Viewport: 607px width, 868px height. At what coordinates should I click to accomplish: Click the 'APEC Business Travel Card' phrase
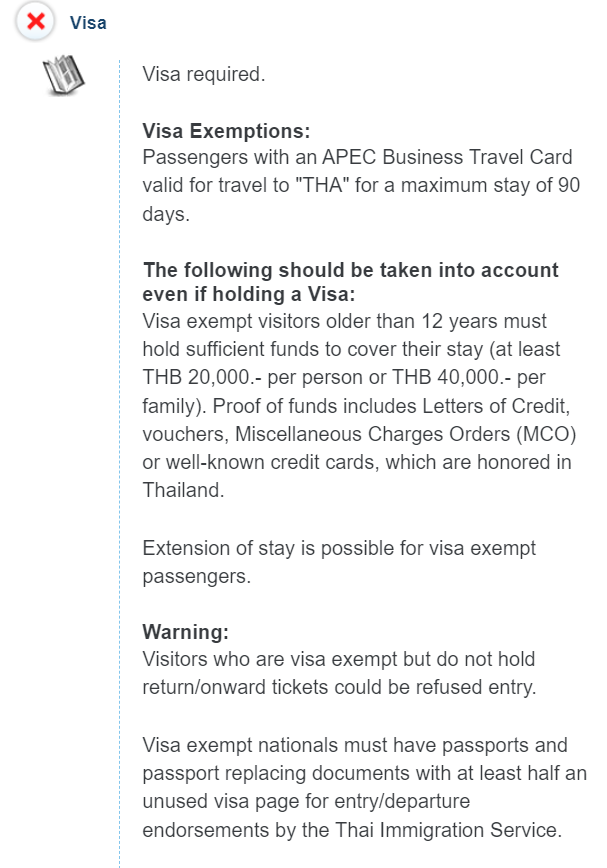pos(447,157)
